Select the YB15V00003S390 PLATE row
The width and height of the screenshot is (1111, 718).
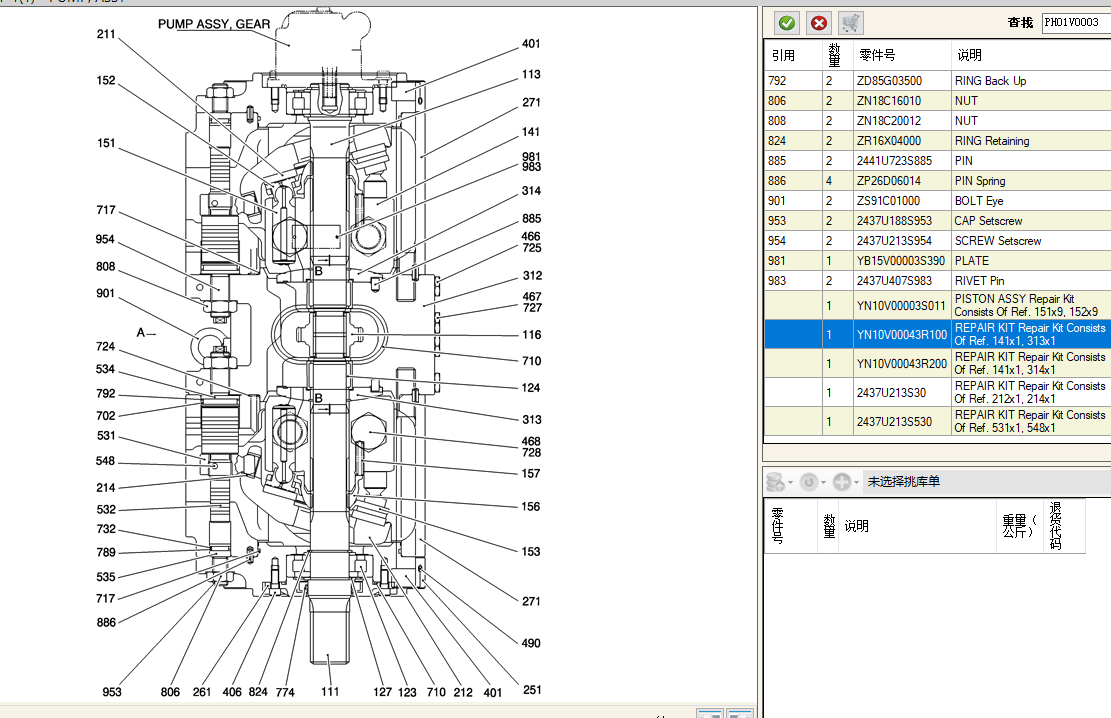(x=937, y=260)
